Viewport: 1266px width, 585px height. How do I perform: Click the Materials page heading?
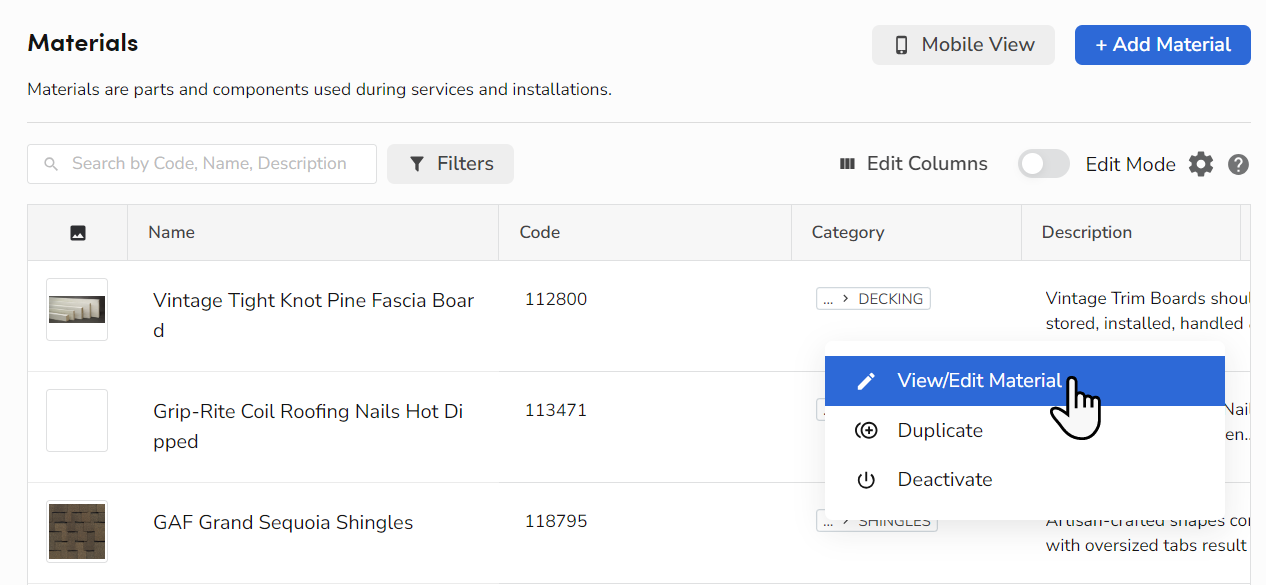83,43
